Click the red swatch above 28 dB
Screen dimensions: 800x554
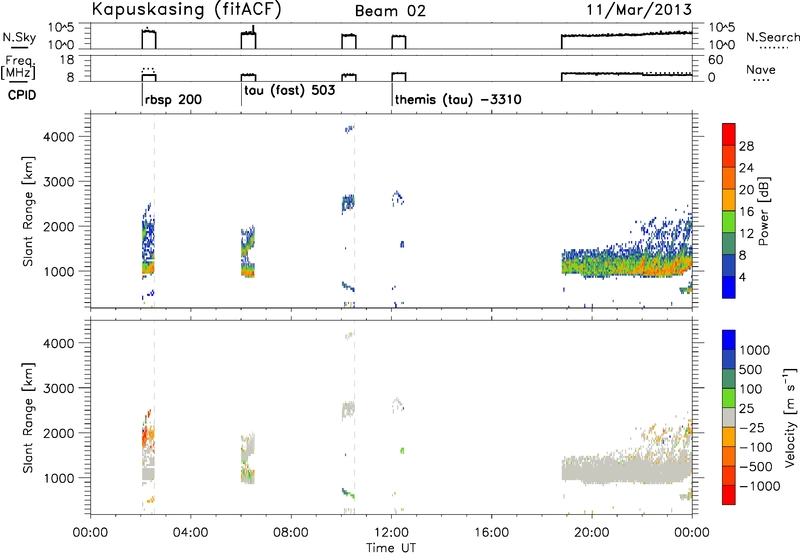click(x=729, y=134)
